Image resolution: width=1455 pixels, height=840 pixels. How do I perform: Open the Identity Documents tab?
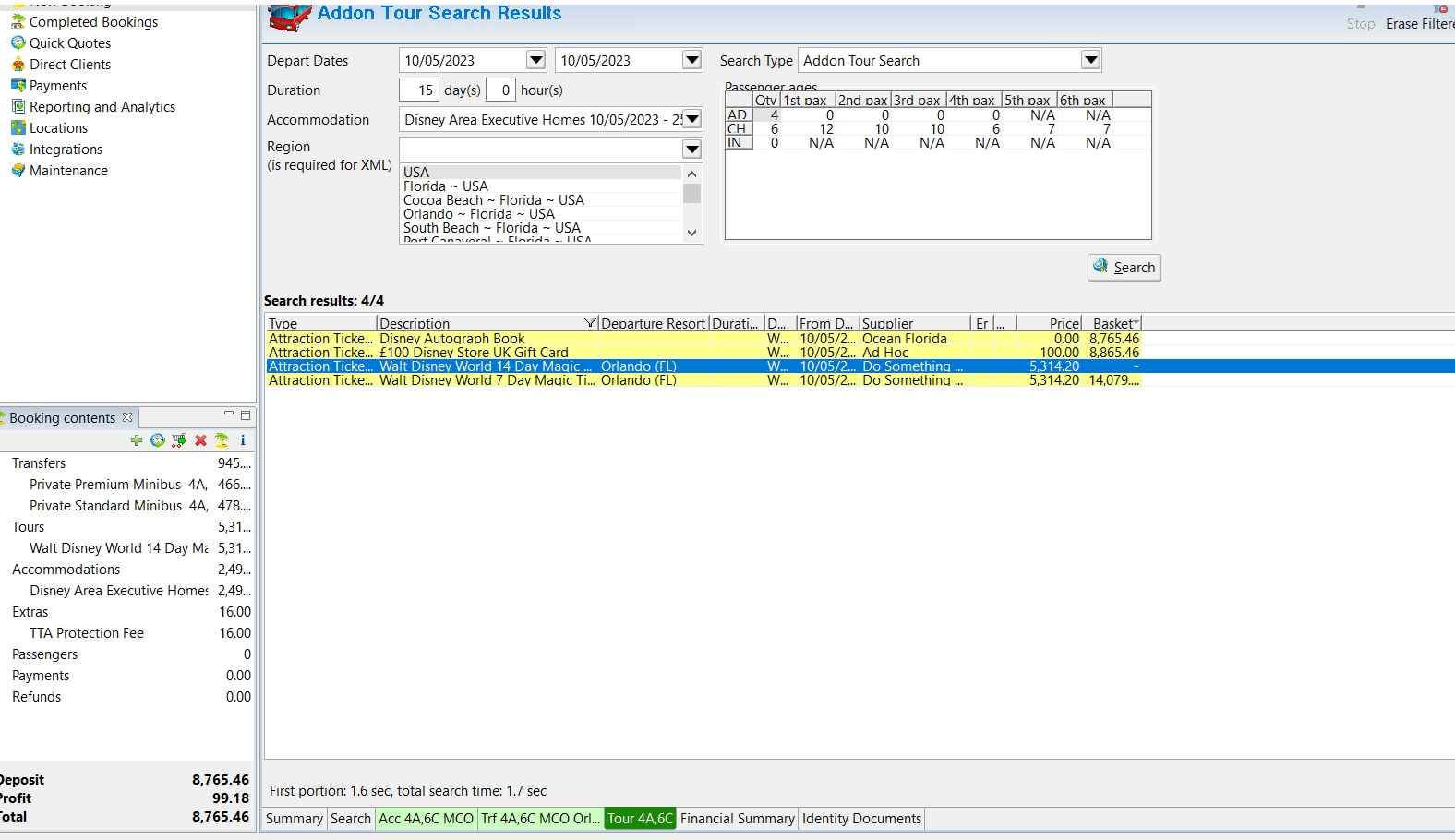[861, 818]
